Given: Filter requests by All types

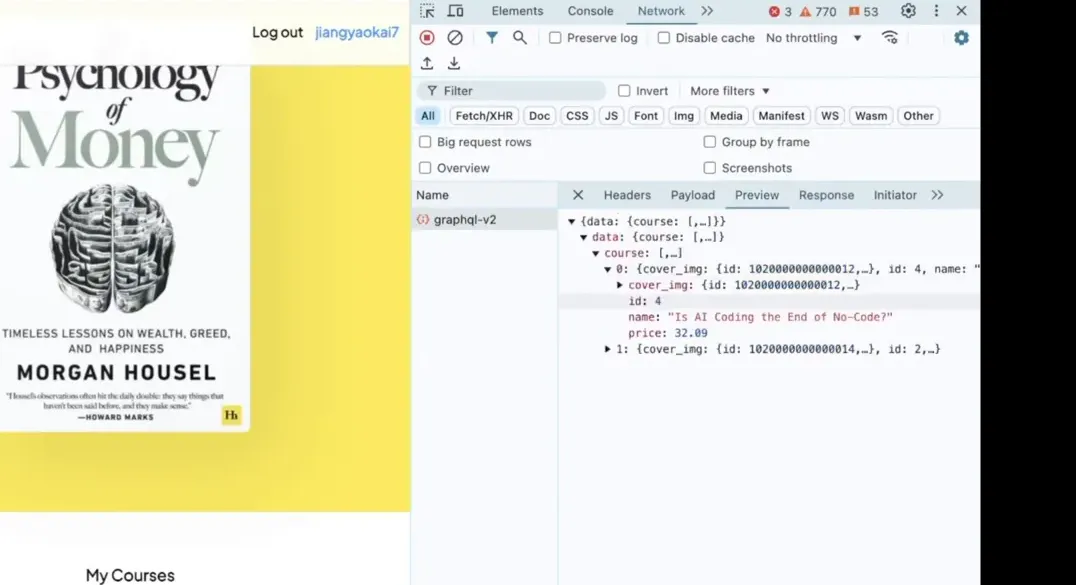Looking at the screenshot, I should point(428,116).
